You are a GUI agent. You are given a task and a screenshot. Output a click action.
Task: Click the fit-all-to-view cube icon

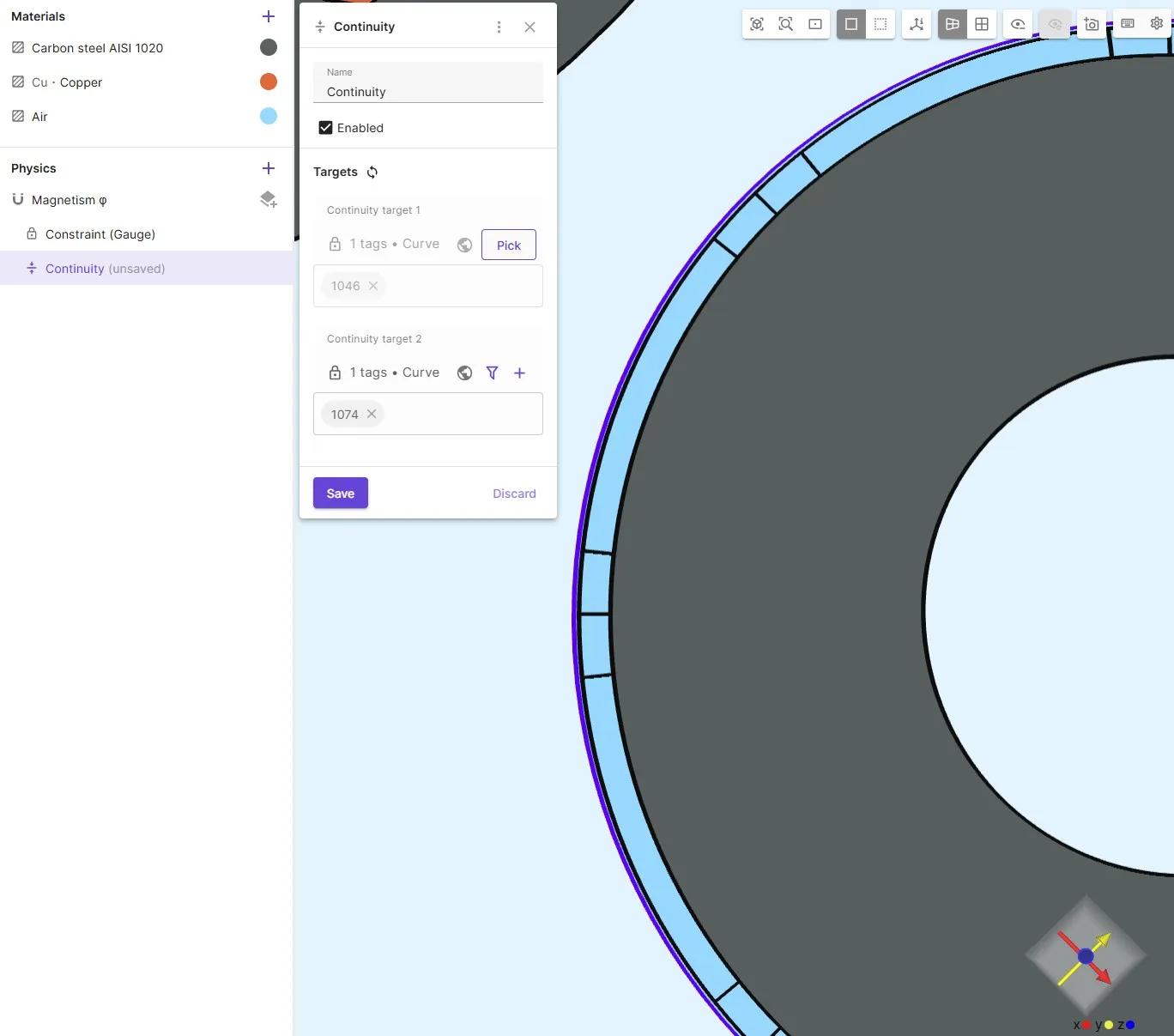click(757, 24)
